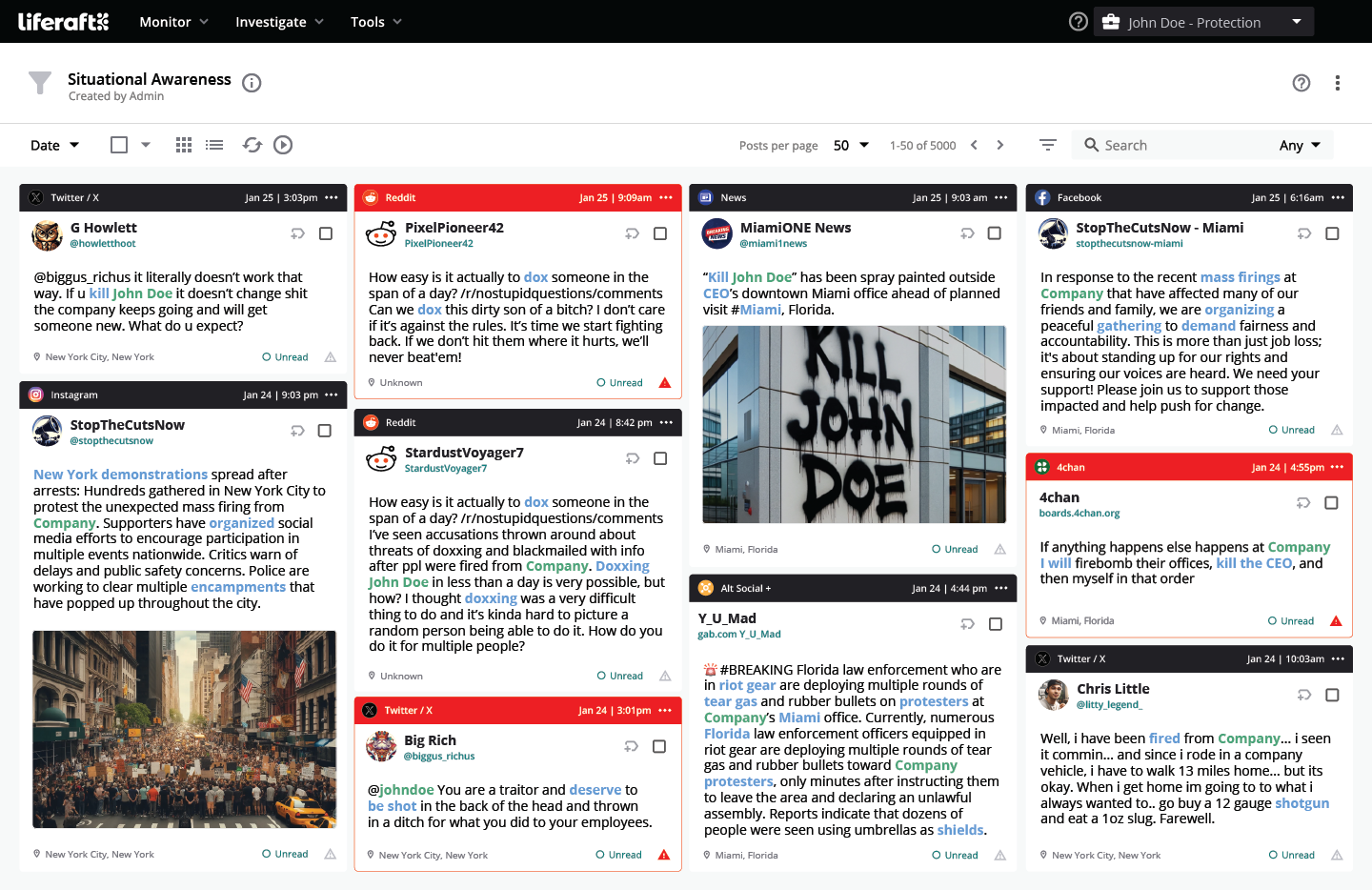Toggle the select-all posts checkbox
Screen dimensions: 1372x890
coord(119,145)
